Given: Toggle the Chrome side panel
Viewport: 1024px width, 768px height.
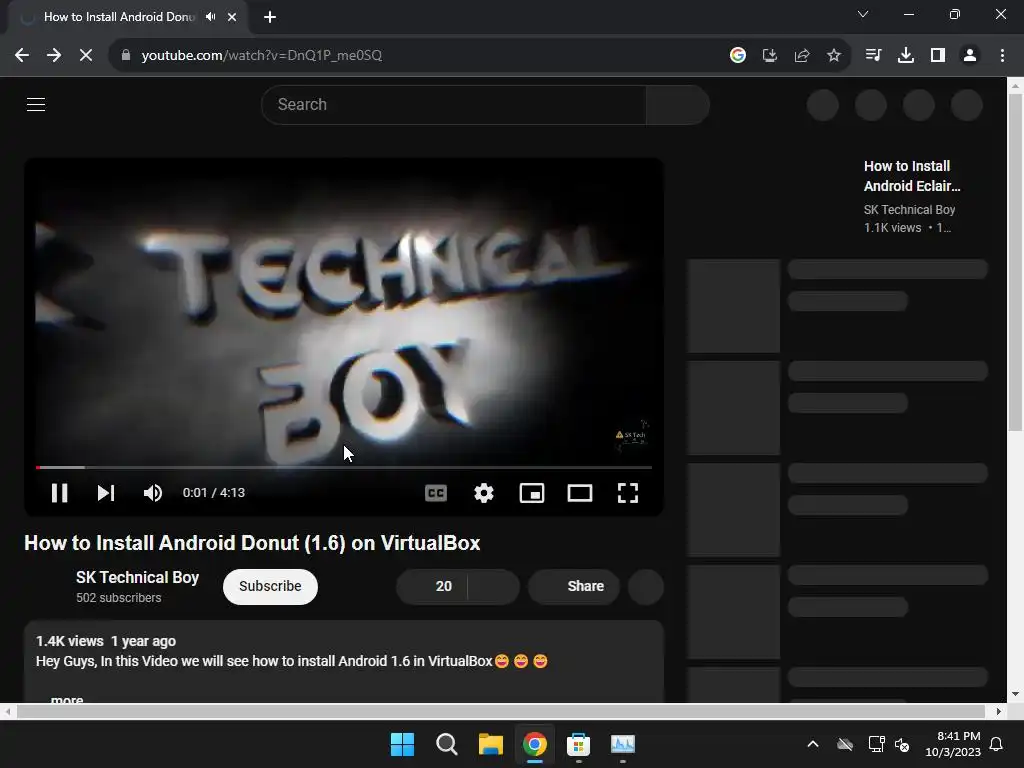Looking at the screenshot, I should tap(938, 56).
